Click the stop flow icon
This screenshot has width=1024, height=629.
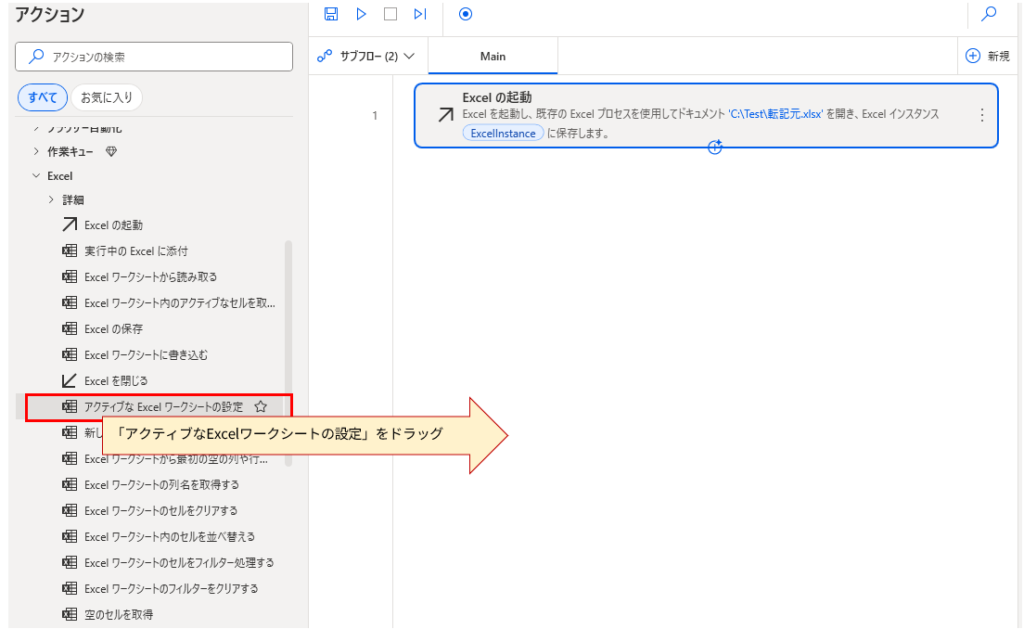point(390,14)
